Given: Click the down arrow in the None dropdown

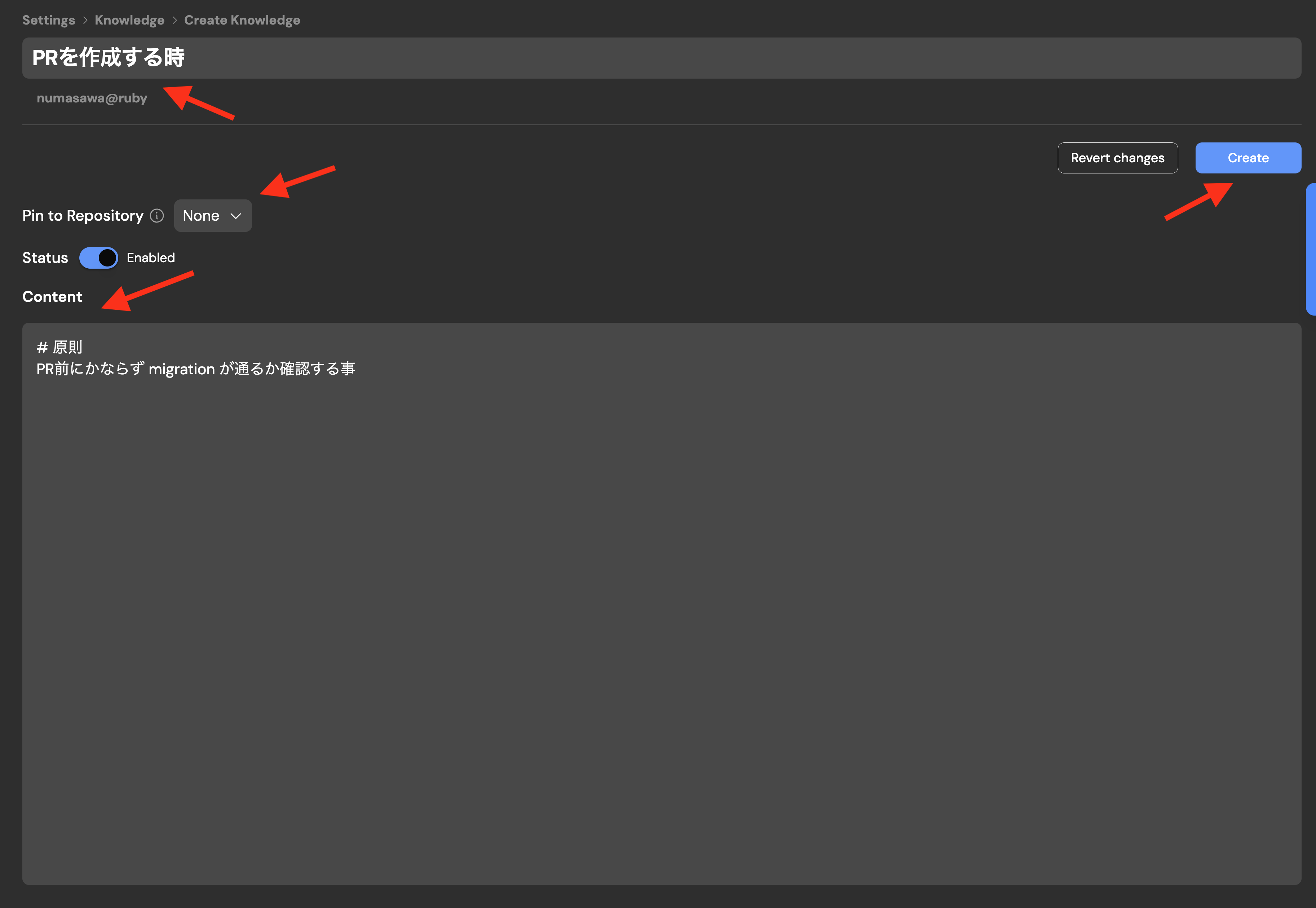Looking at the screenshot, I should click(236, 216).
